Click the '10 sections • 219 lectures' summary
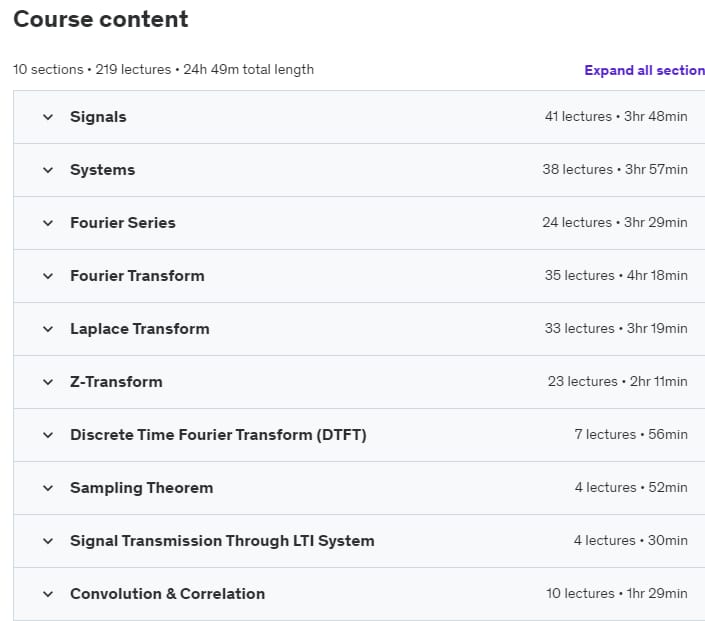Viewport: 705px width, 621px height. (92, 70)
